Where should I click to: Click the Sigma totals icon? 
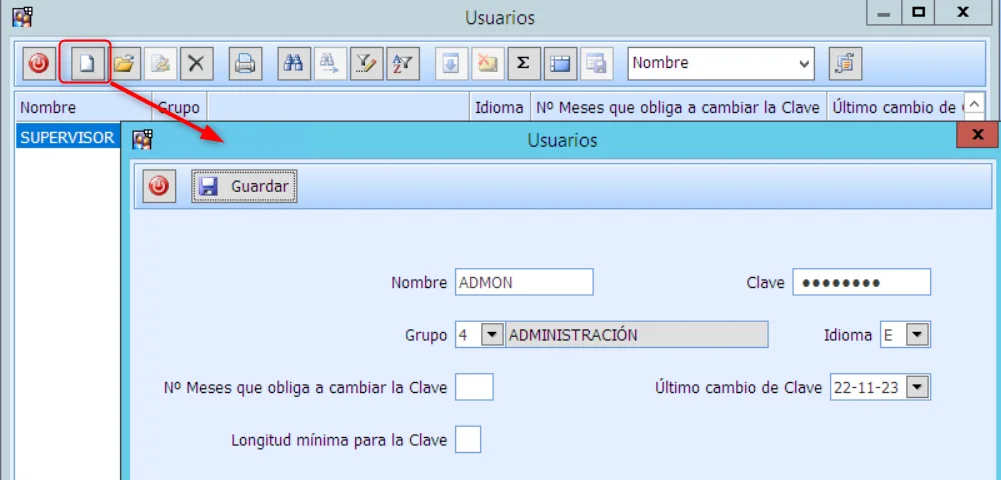point(522,63)
